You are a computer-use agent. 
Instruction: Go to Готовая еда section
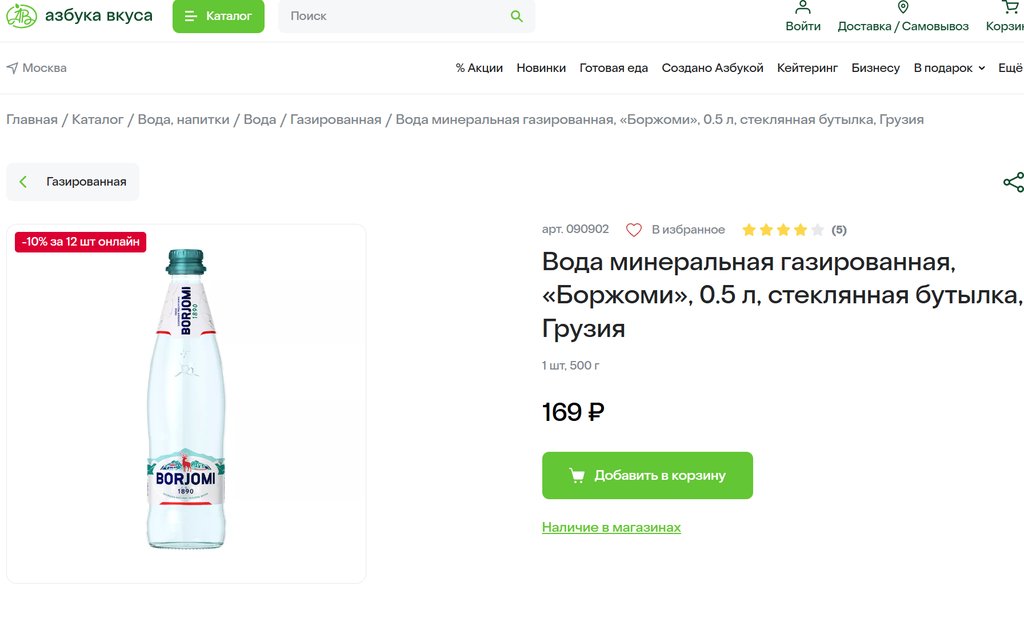pyautogui.click(x=613, y=68)
